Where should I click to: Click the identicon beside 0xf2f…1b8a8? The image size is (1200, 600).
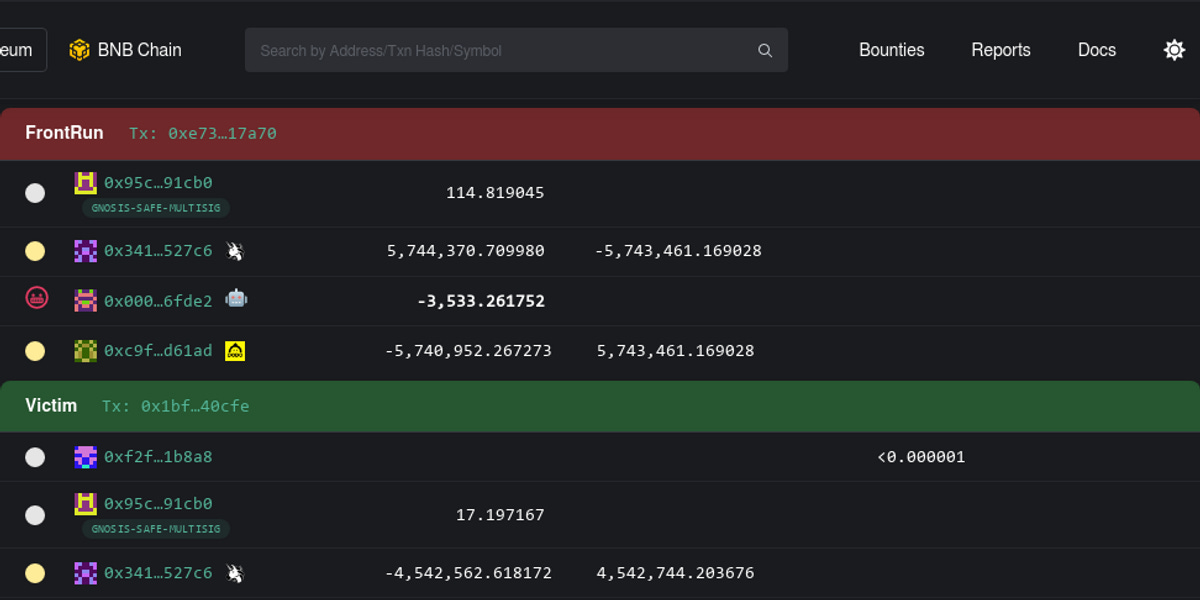tap(86, 457)
